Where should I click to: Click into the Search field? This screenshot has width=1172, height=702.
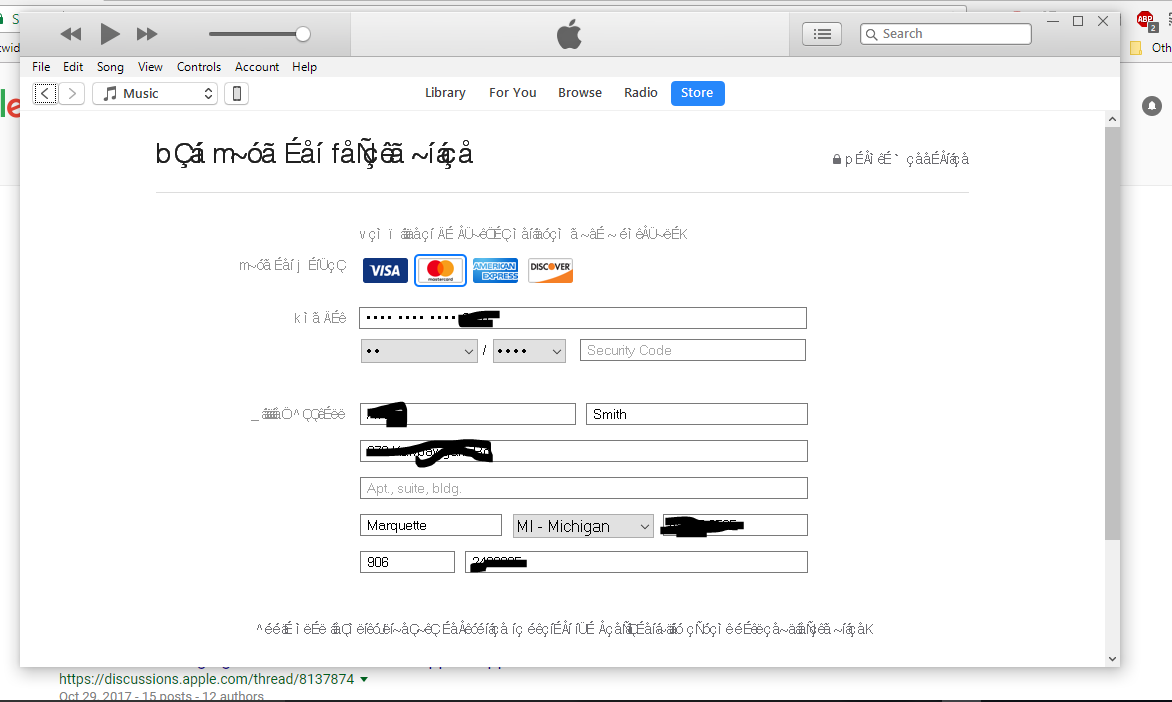946,34
